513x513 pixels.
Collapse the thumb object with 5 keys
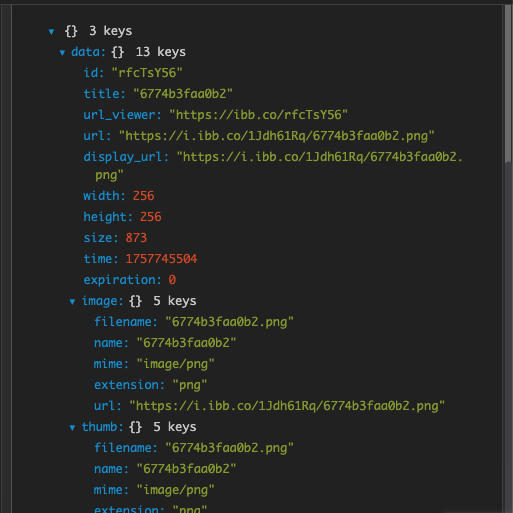pos(72,428)
